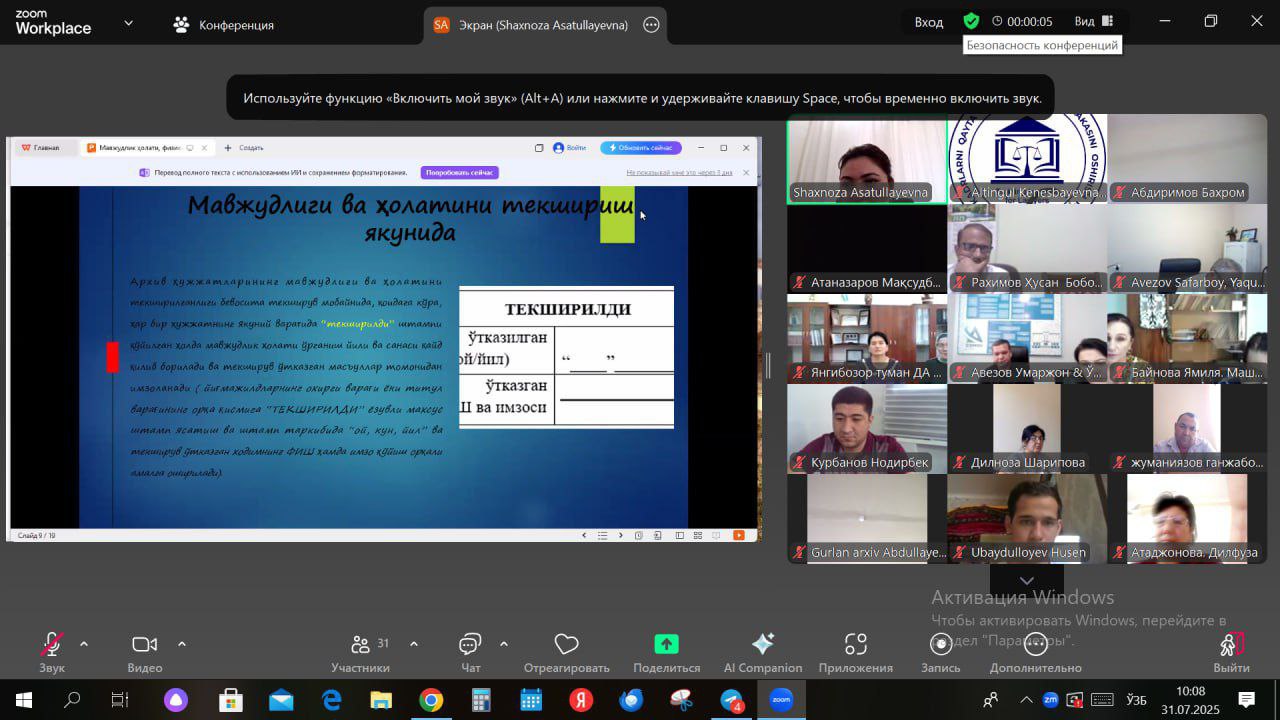Click the Leave meeting button
The width and height of the screenshot is (1280, 720).
click(1231, 645)
